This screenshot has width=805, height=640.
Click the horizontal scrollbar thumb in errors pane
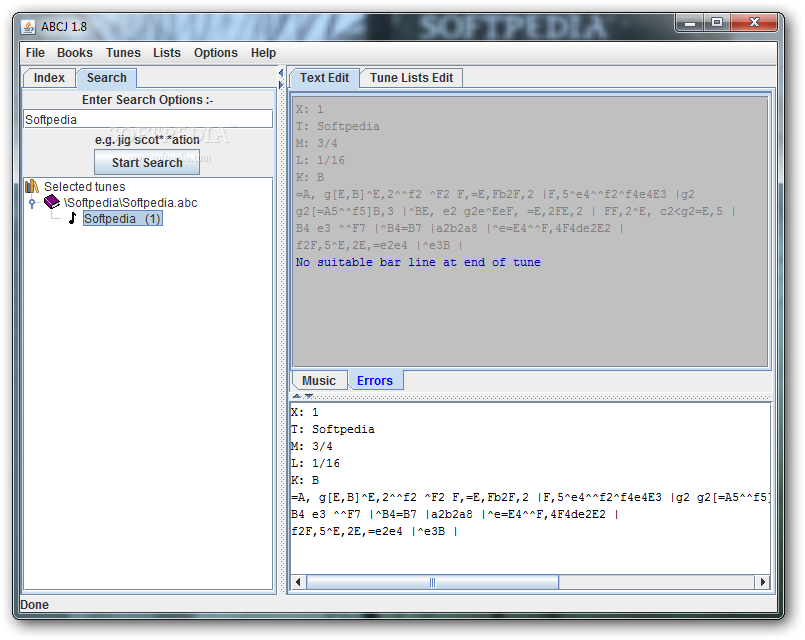pos(432,582)
